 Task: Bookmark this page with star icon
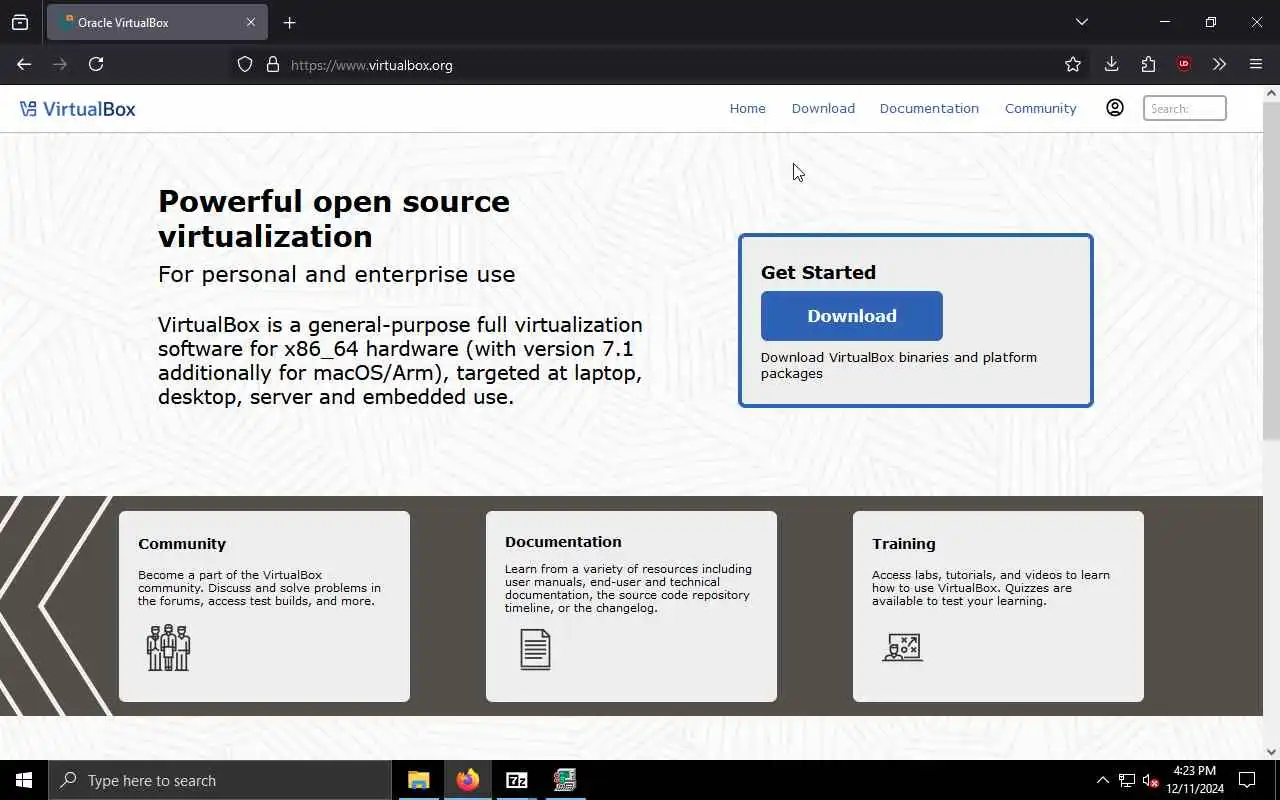coord(1073,64)
